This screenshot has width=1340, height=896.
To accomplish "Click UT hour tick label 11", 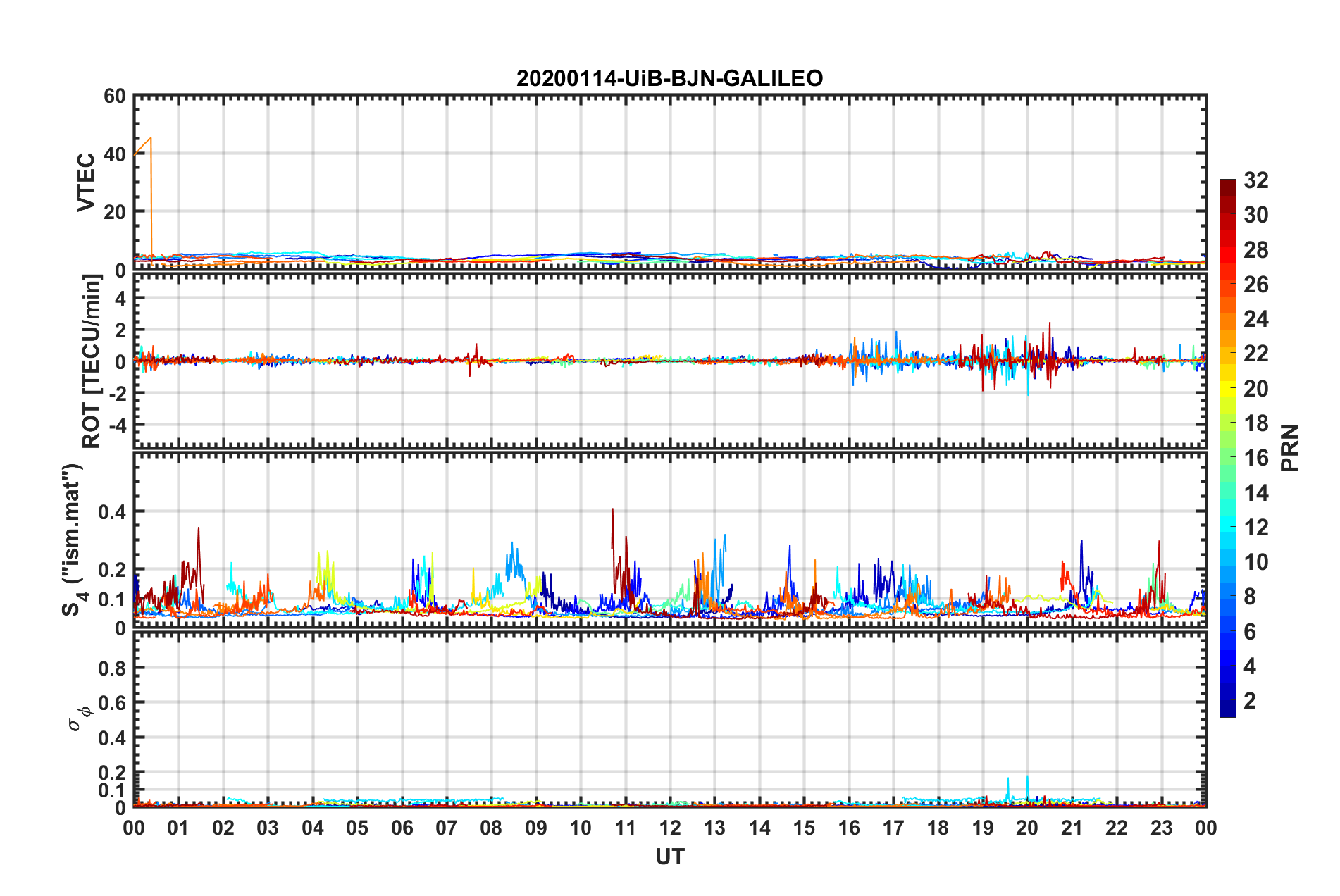I will [x=626, y=828].
